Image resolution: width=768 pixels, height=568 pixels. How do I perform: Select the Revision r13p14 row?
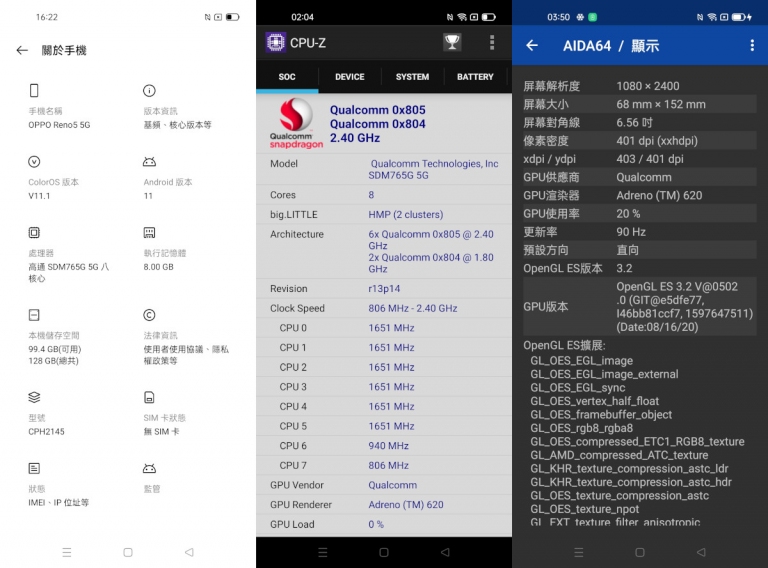384,288
